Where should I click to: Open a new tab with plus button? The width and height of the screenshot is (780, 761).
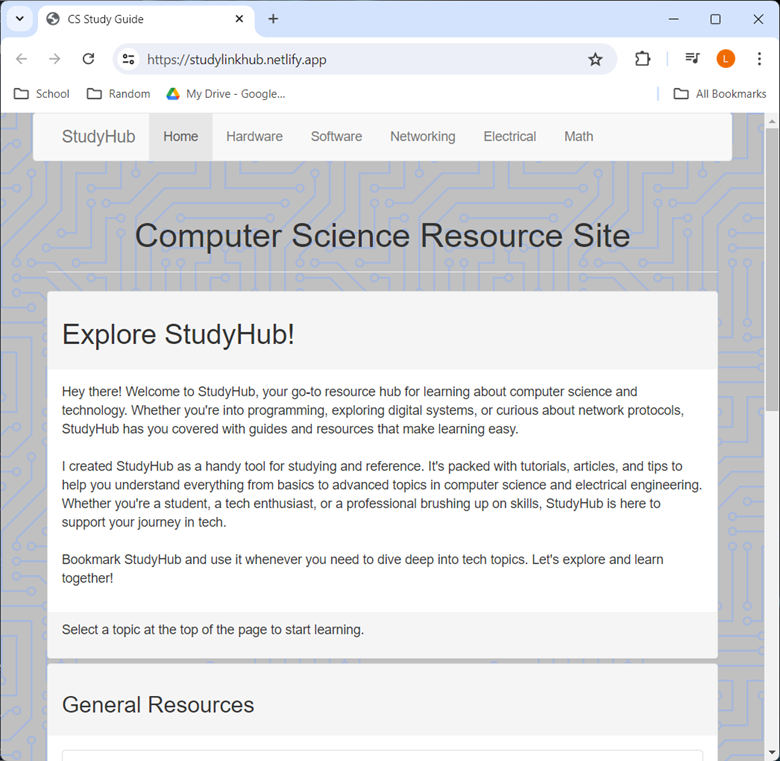[273, 19]
